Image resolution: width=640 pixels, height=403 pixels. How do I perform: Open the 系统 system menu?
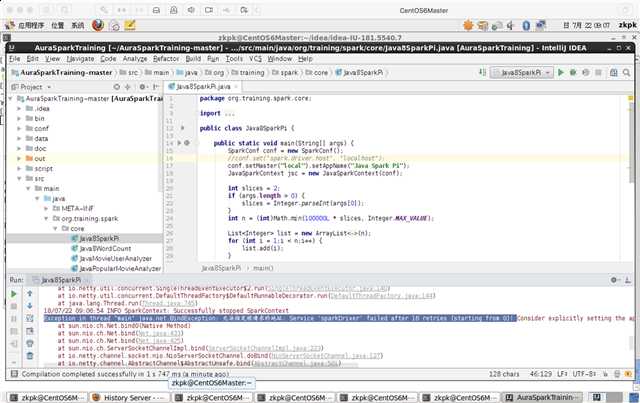point(78,25)
